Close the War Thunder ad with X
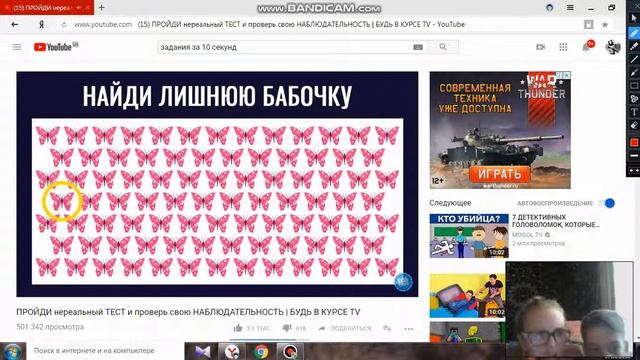The width and height of the screenshot is (640, 360). click(567, 75)
